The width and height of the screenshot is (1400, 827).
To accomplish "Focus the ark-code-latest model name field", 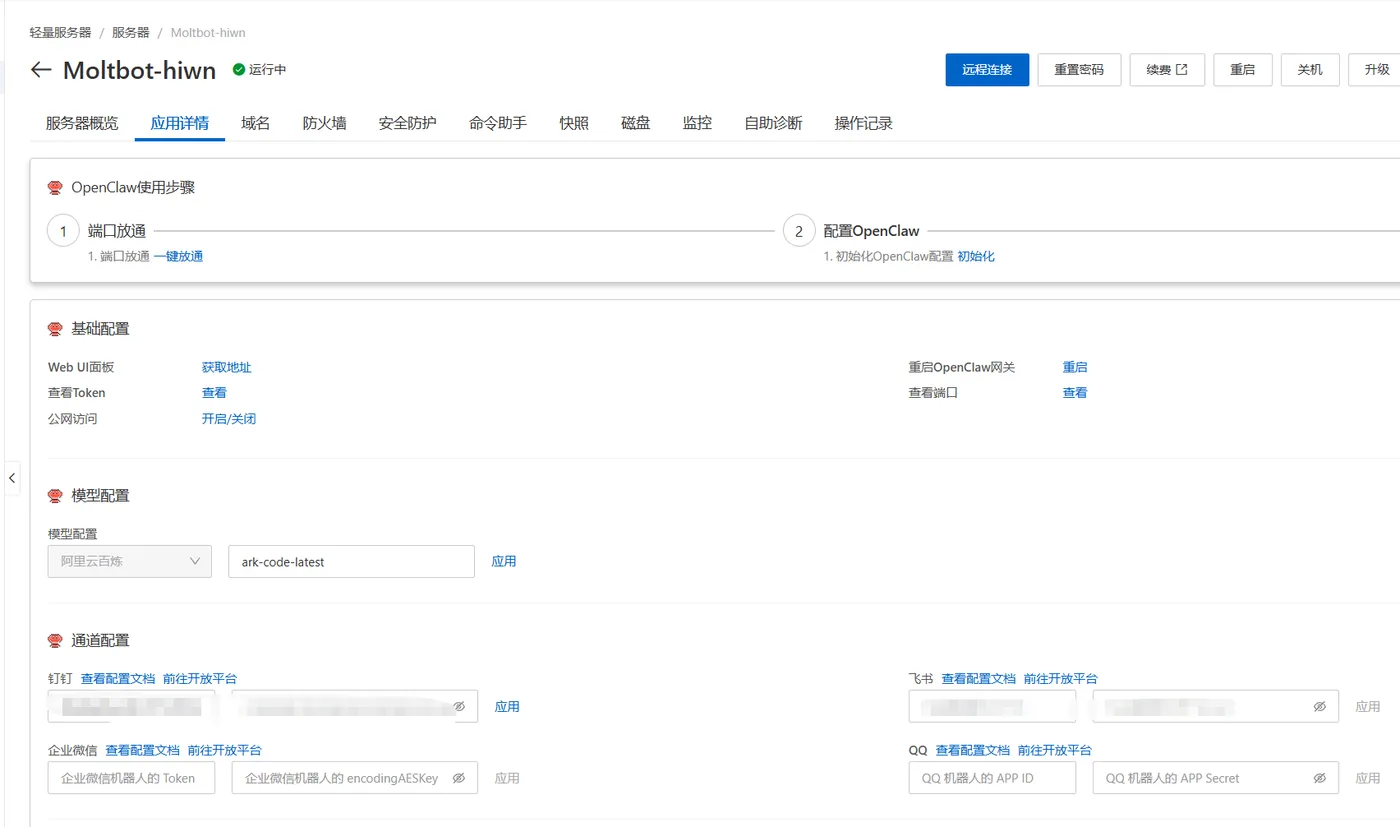I will click(351, 561).
